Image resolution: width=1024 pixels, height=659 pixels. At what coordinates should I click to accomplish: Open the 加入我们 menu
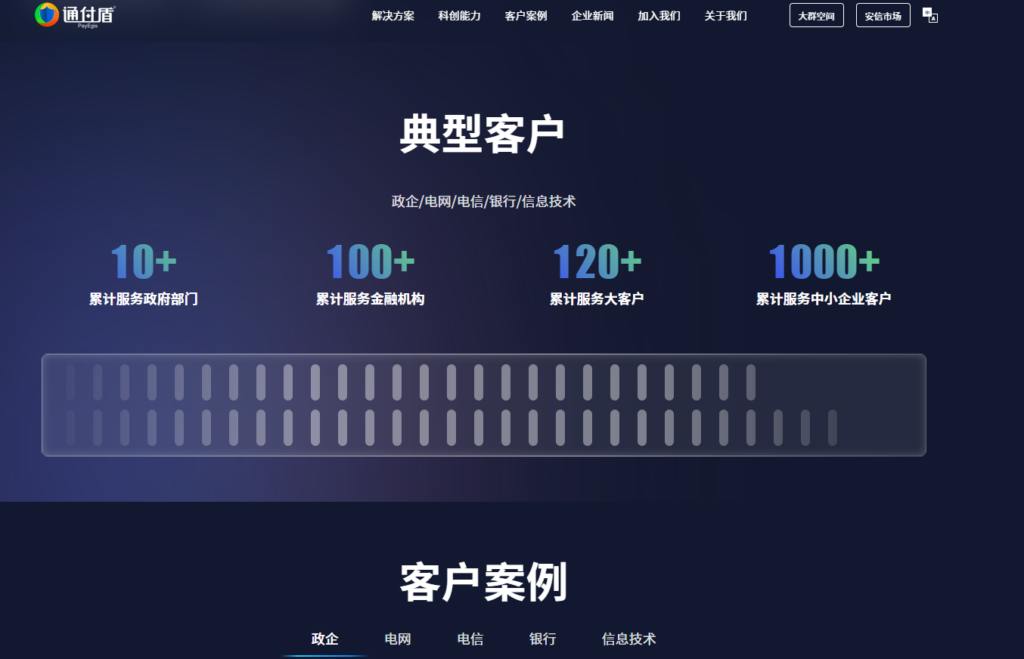(657, 16)
